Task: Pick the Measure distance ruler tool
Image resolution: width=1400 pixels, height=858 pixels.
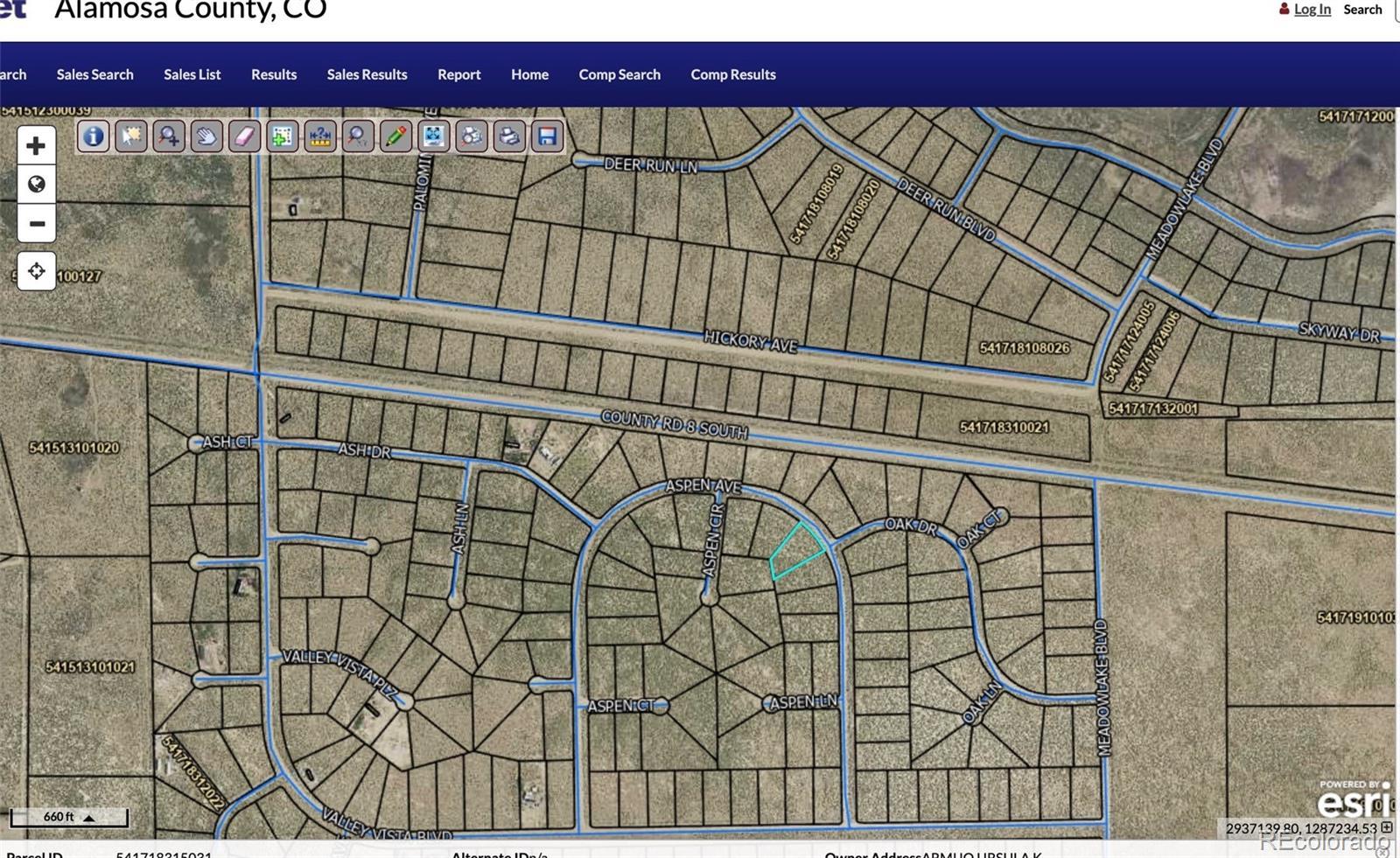Action: (320, 136)
